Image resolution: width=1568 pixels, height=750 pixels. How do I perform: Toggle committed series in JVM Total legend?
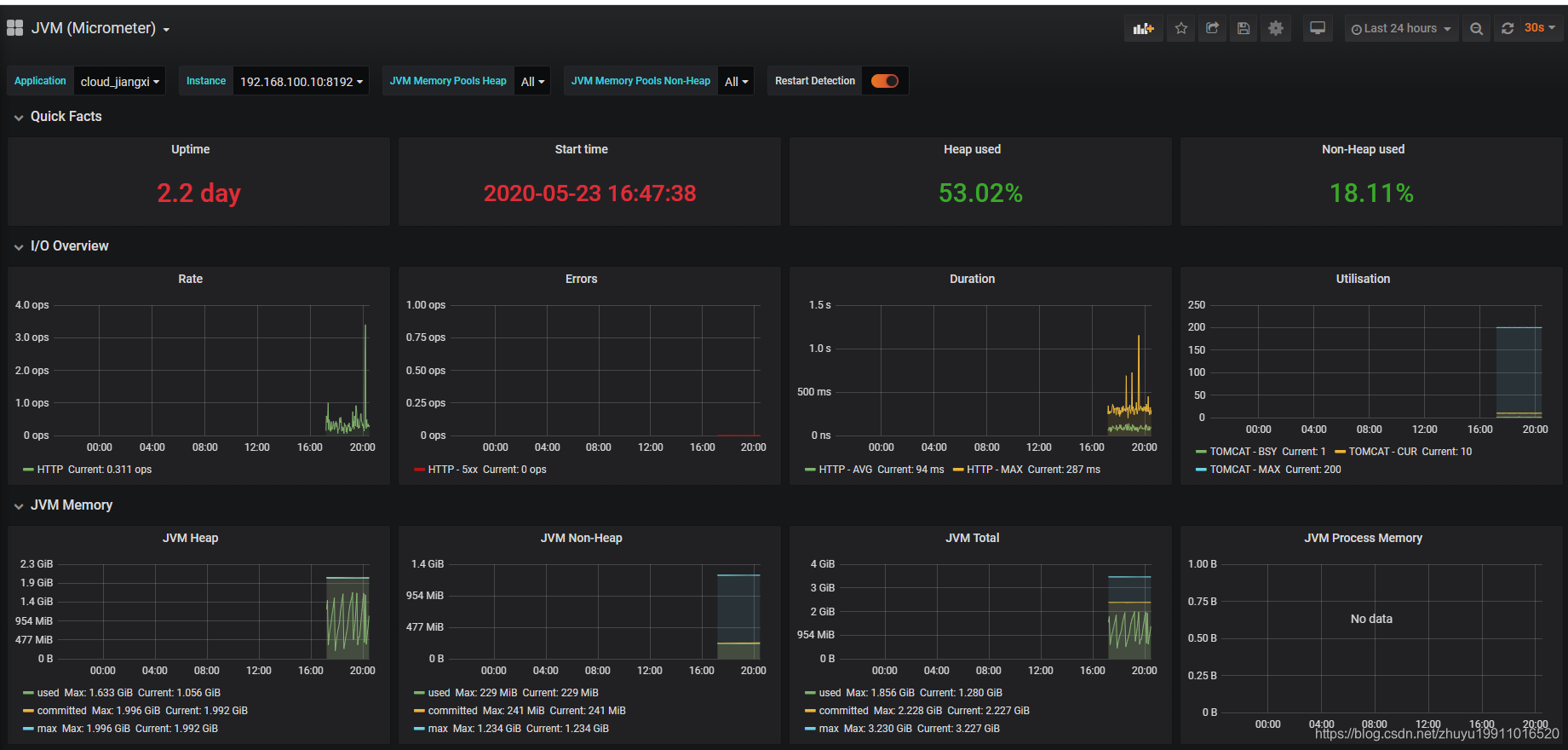click(844, 711)
